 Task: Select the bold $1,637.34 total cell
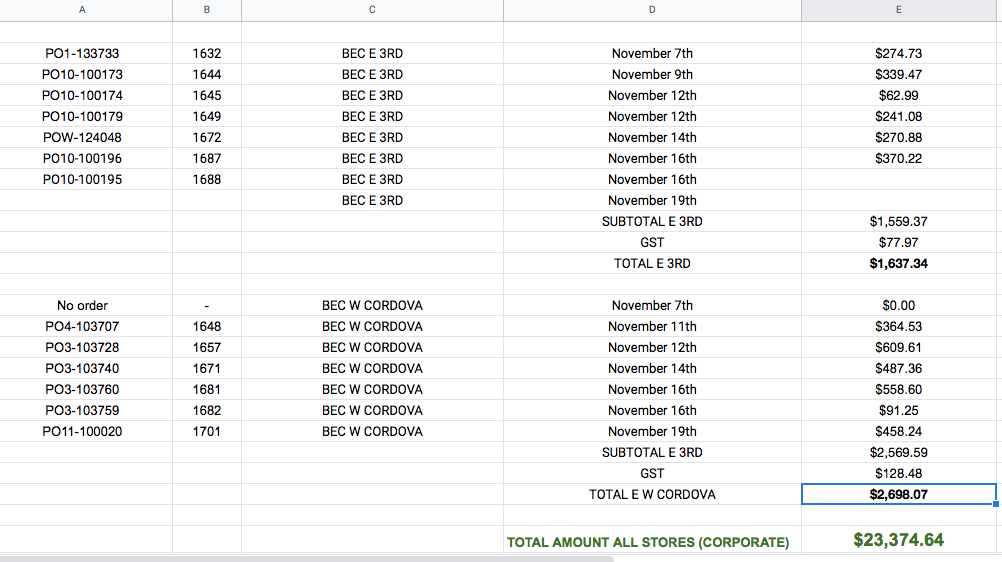(x=898, y=264)
